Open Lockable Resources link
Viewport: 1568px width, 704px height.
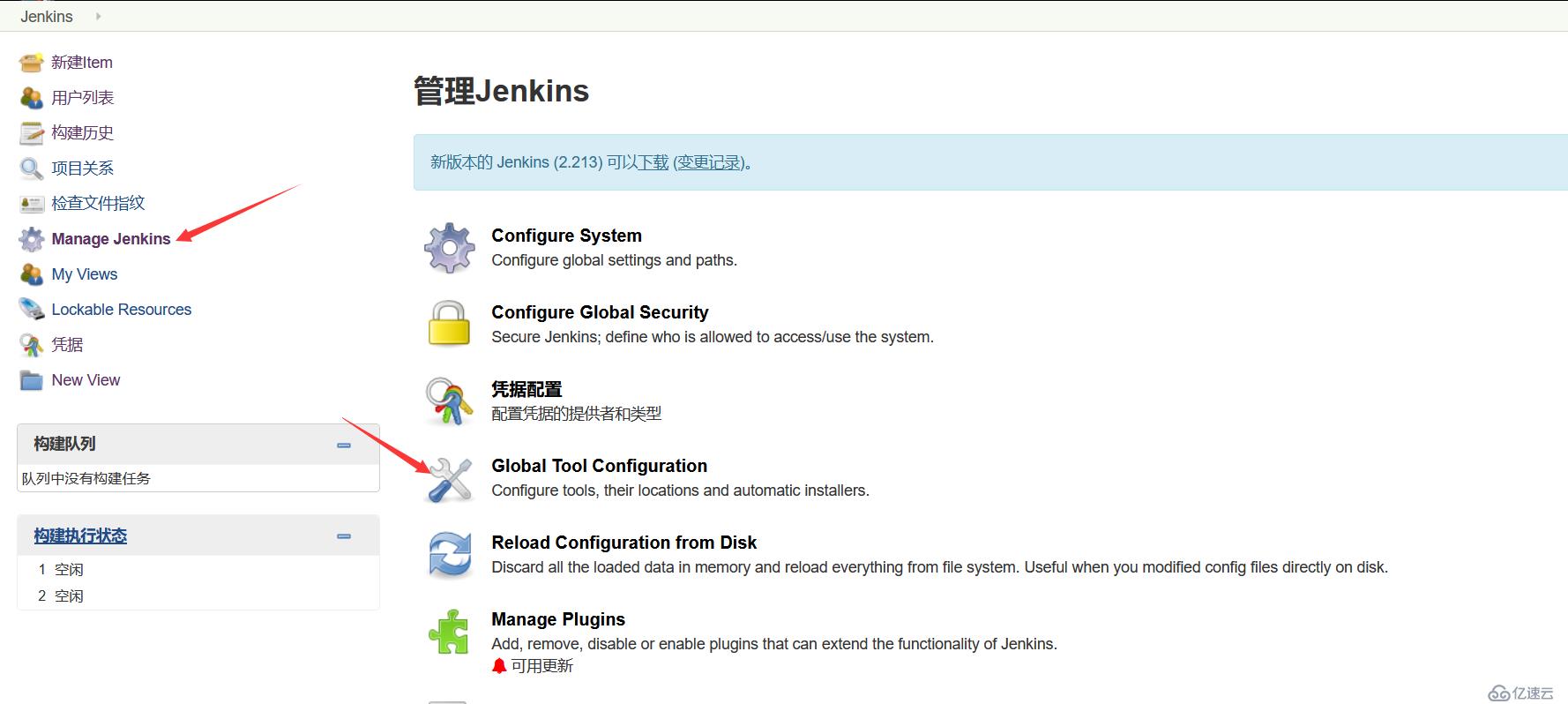(x=122, y=310)
